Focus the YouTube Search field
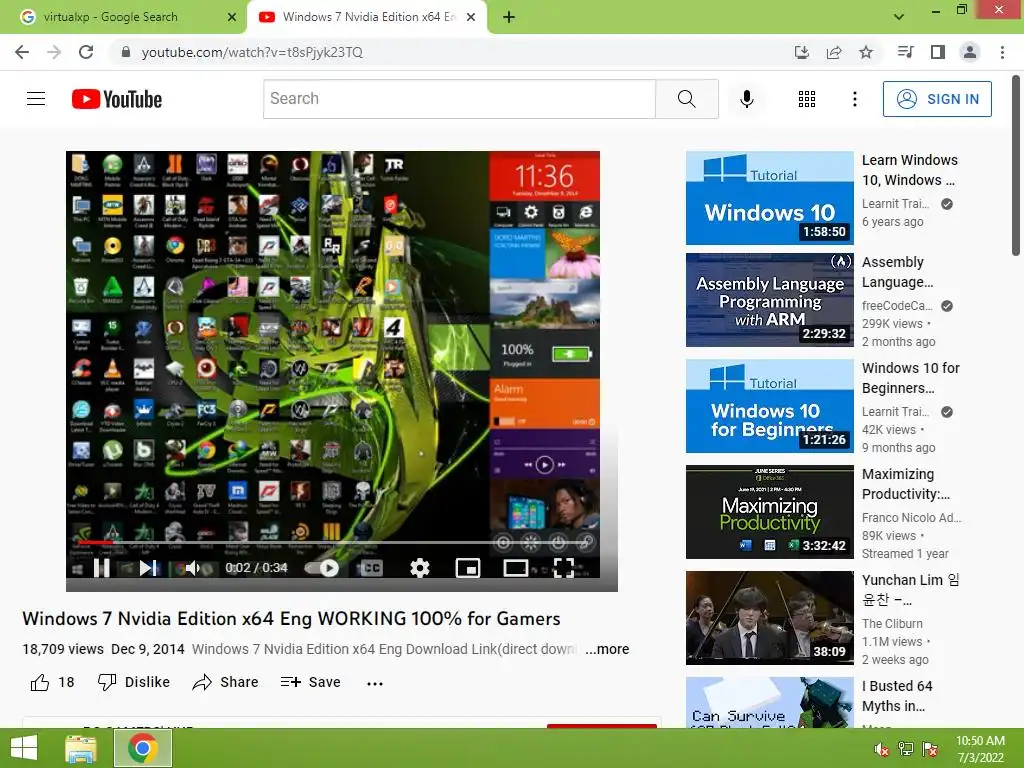 coord(459,99)
